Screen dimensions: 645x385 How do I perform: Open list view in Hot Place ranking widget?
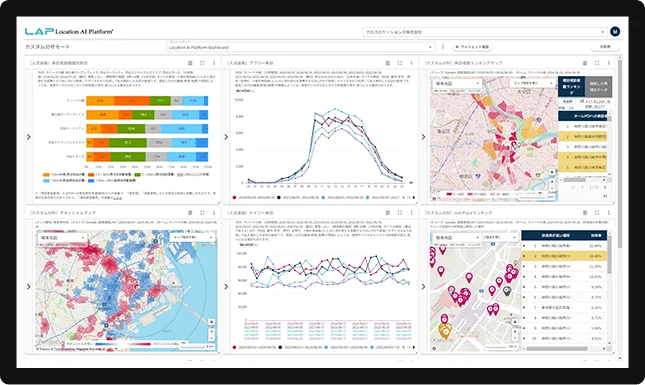pyautogui.click(x=585, y=213)
